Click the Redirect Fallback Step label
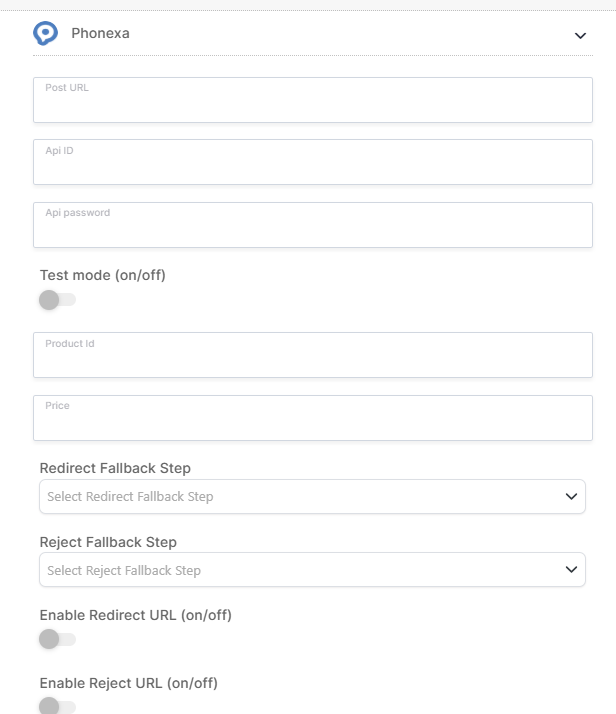 coord(115,468)
